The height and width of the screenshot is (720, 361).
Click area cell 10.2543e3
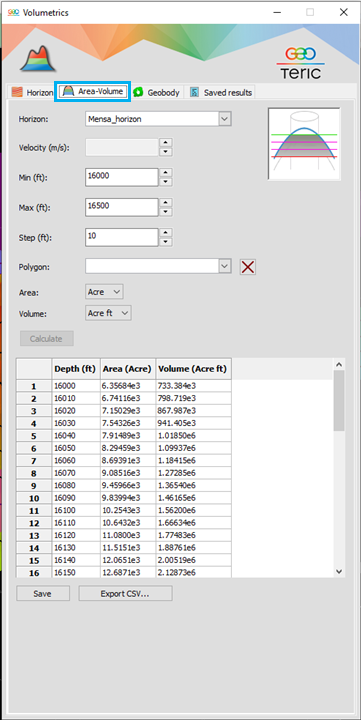click(128, 510)
